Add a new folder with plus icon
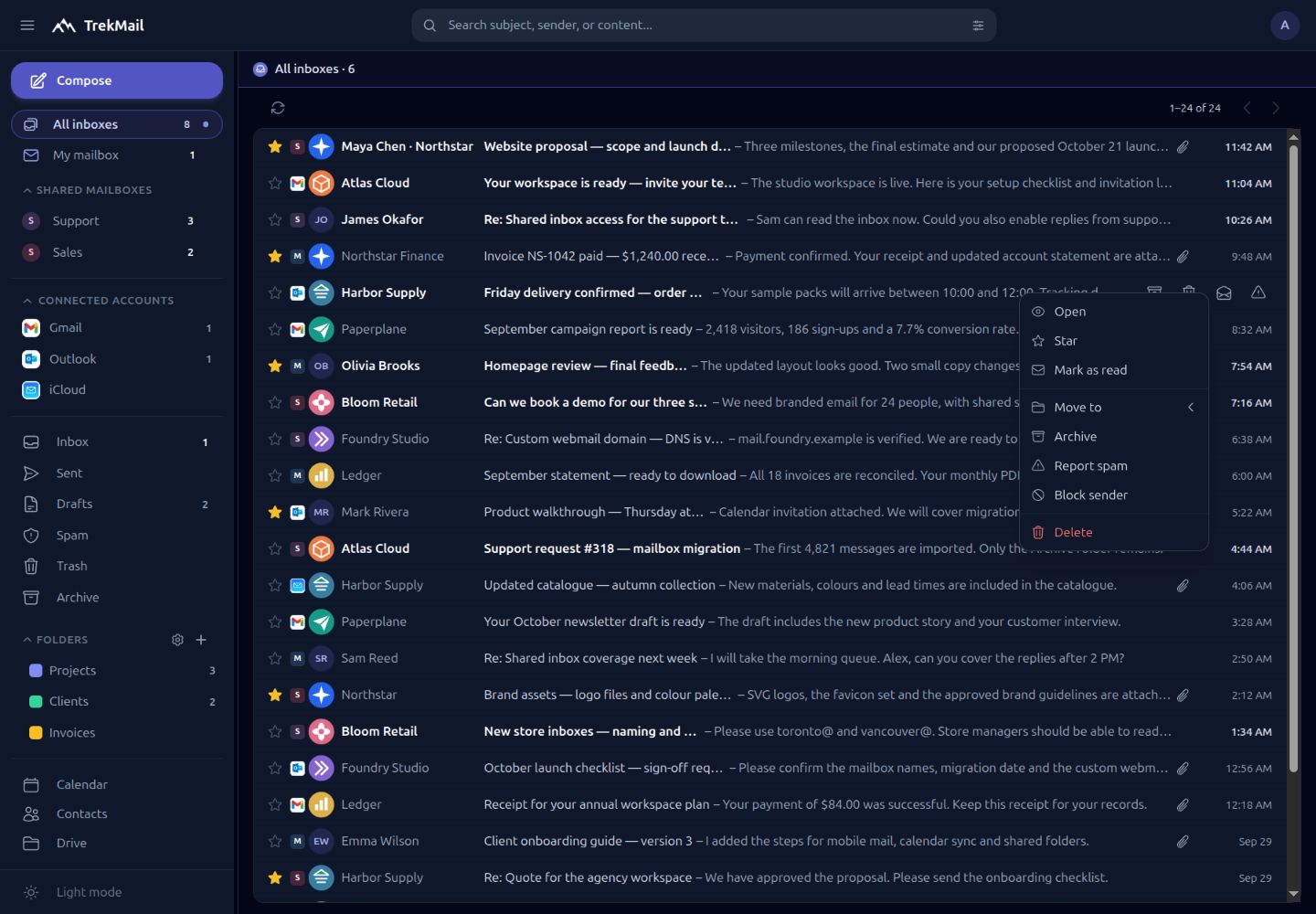 [x=201, y=640]
